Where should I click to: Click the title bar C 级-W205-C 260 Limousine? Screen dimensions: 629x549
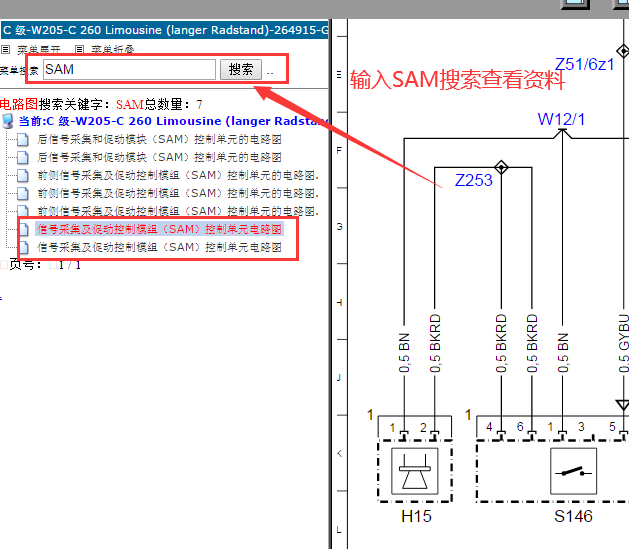(x=165, y=30)
